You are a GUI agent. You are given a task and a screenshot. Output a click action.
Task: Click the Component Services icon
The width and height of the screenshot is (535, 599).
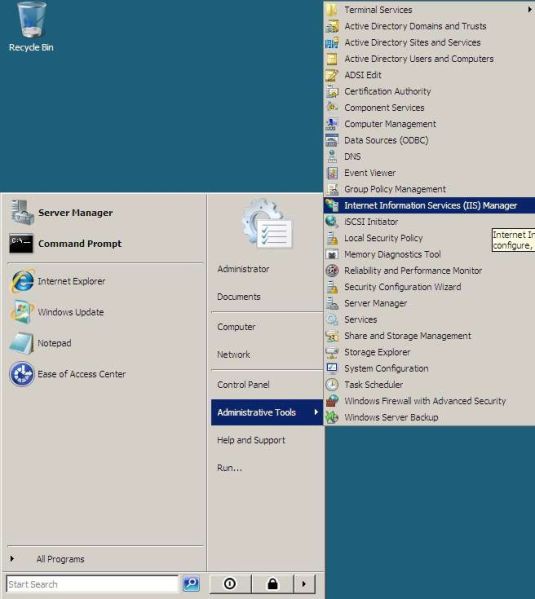pos(332,108)
